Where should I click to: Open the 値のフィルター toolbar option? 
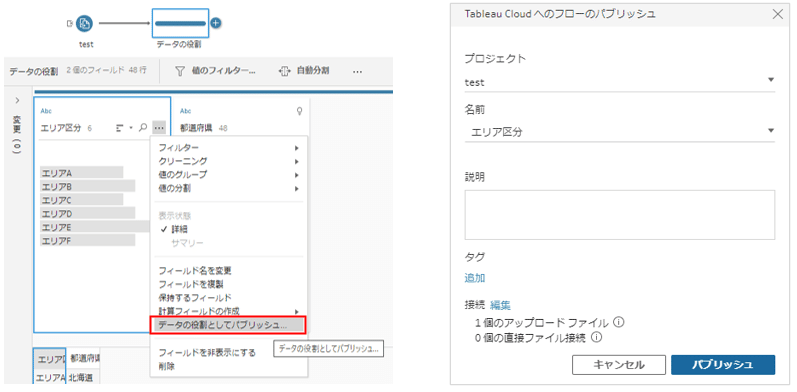(215, 71)
